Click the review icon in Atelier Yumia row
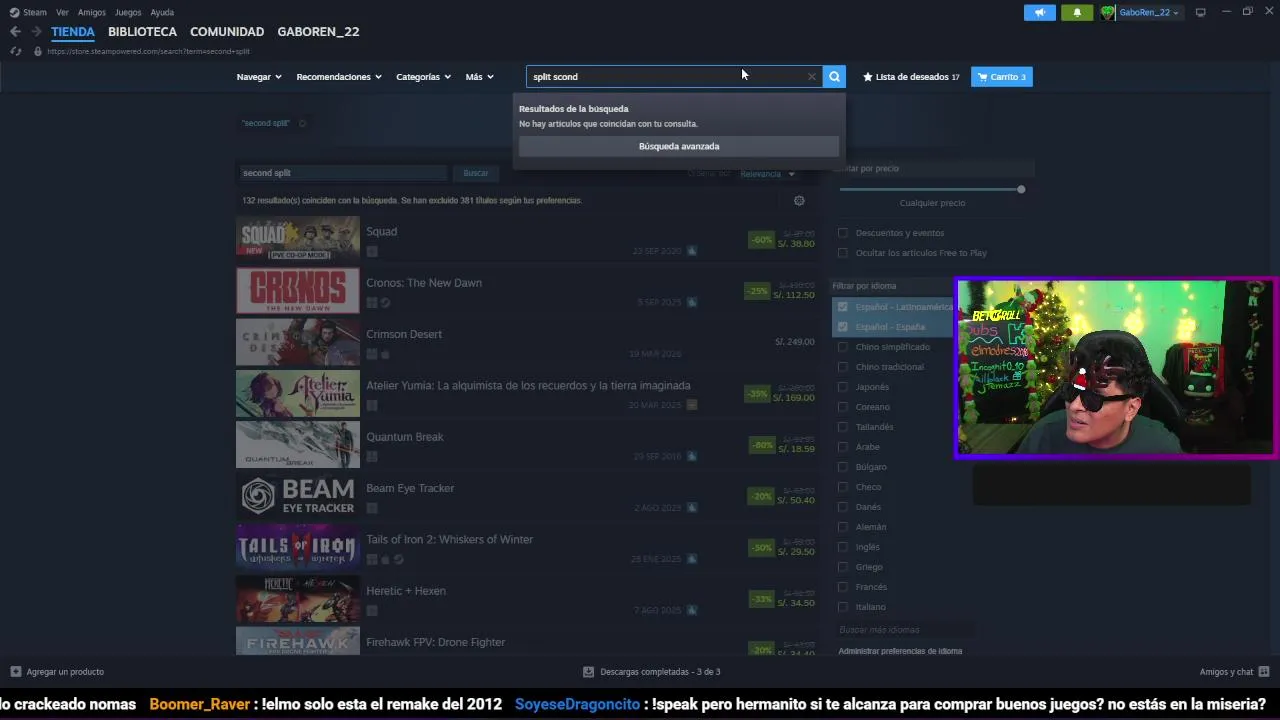Screen dimensions: 1280x720 [692, 405]
